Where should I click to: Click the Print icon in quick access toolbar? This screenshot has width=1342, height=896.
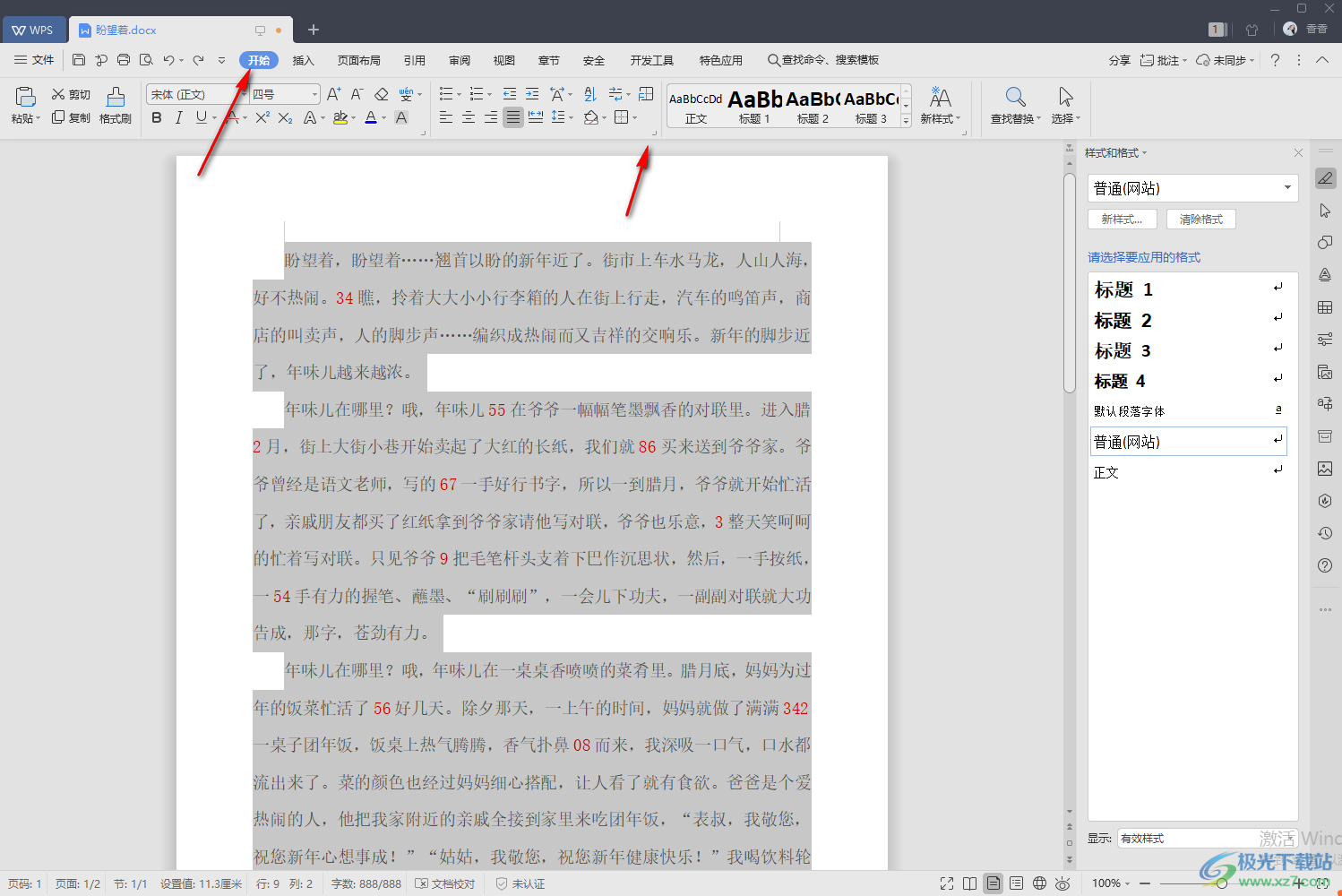tap(124, 60)
